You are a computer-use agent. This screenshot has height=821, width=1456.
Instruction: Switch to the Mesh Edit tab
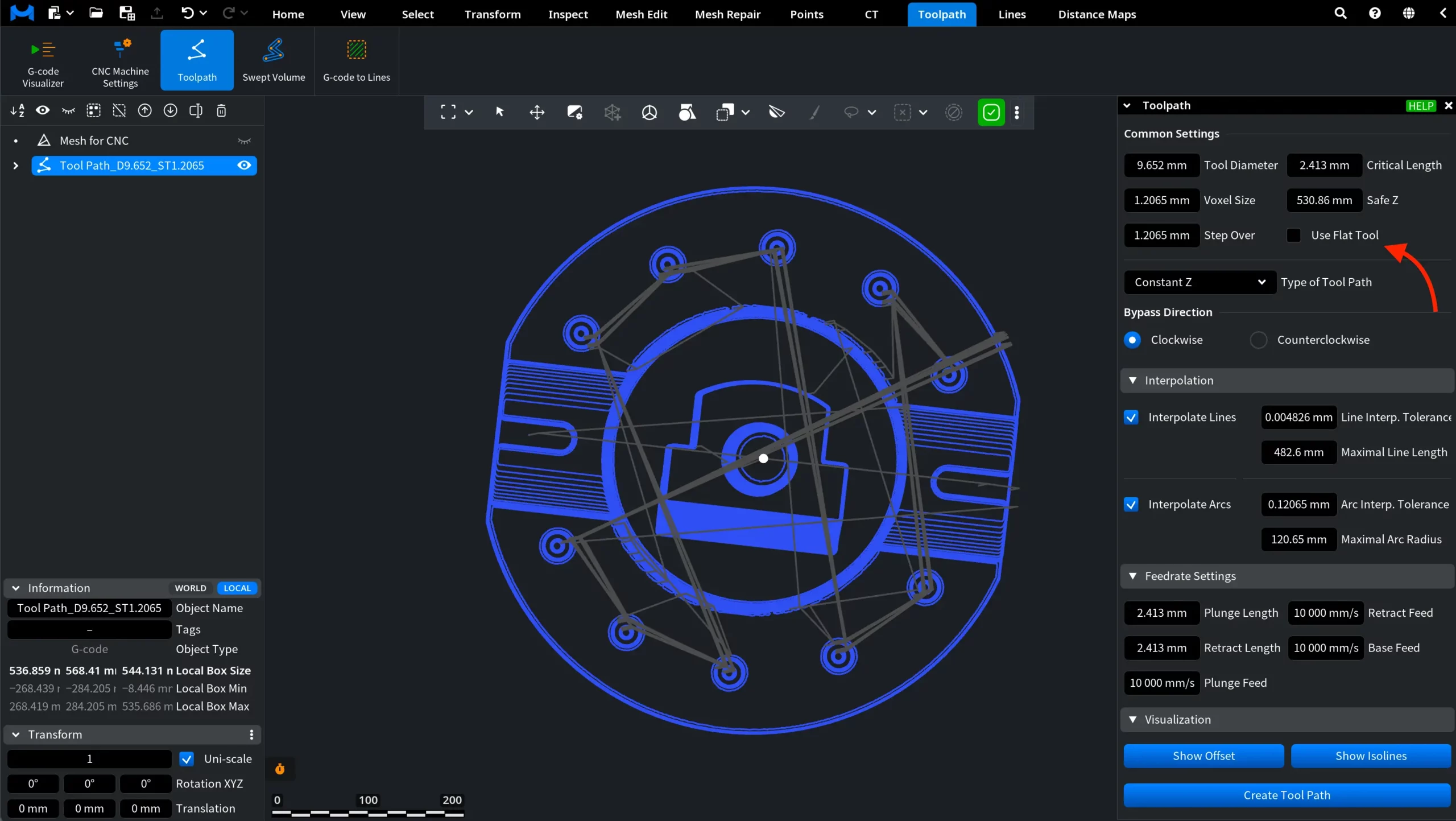tap(641, 14)
